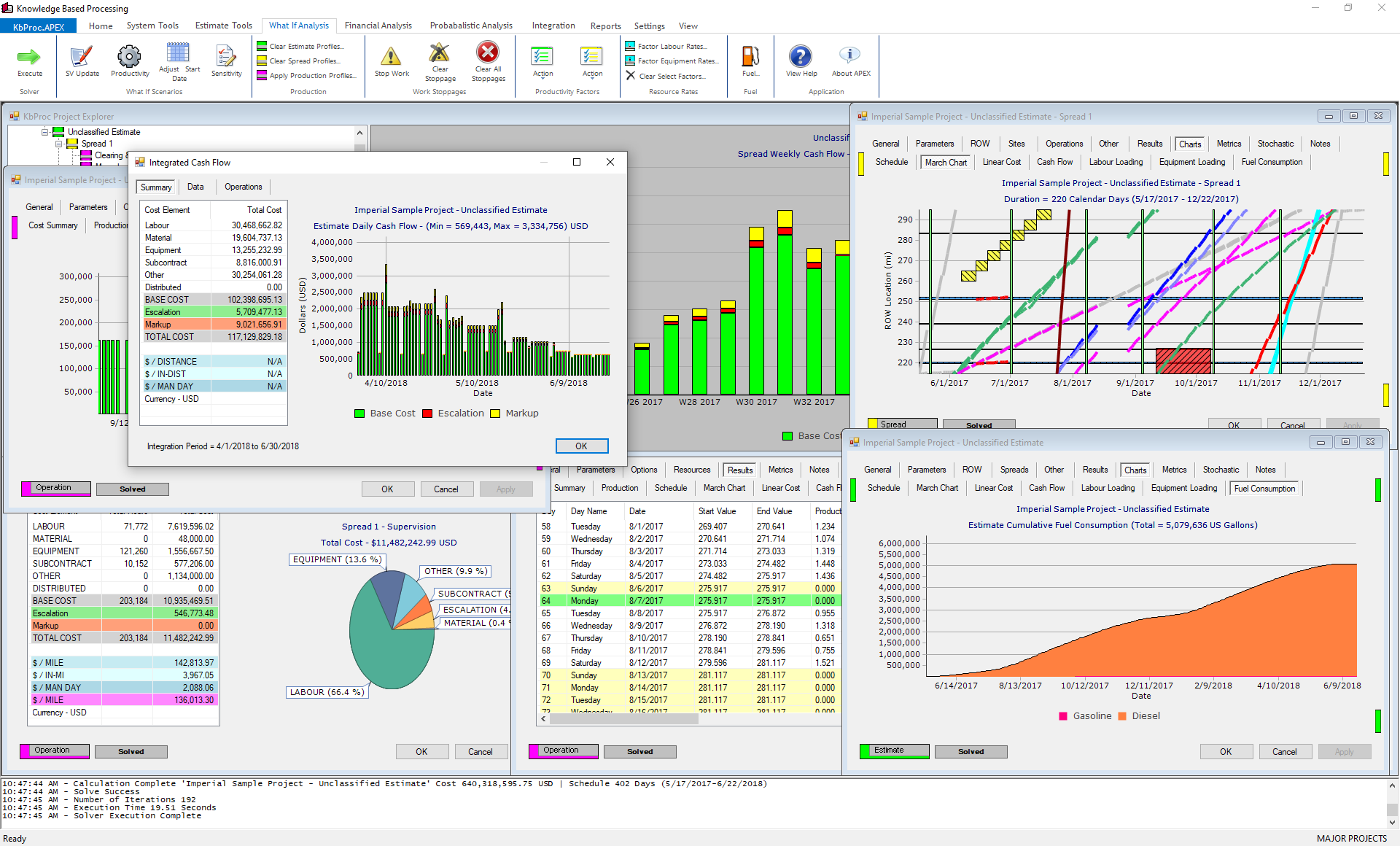Open the Productivity gear tool
1400x846 pixels.
coord(129,58)
